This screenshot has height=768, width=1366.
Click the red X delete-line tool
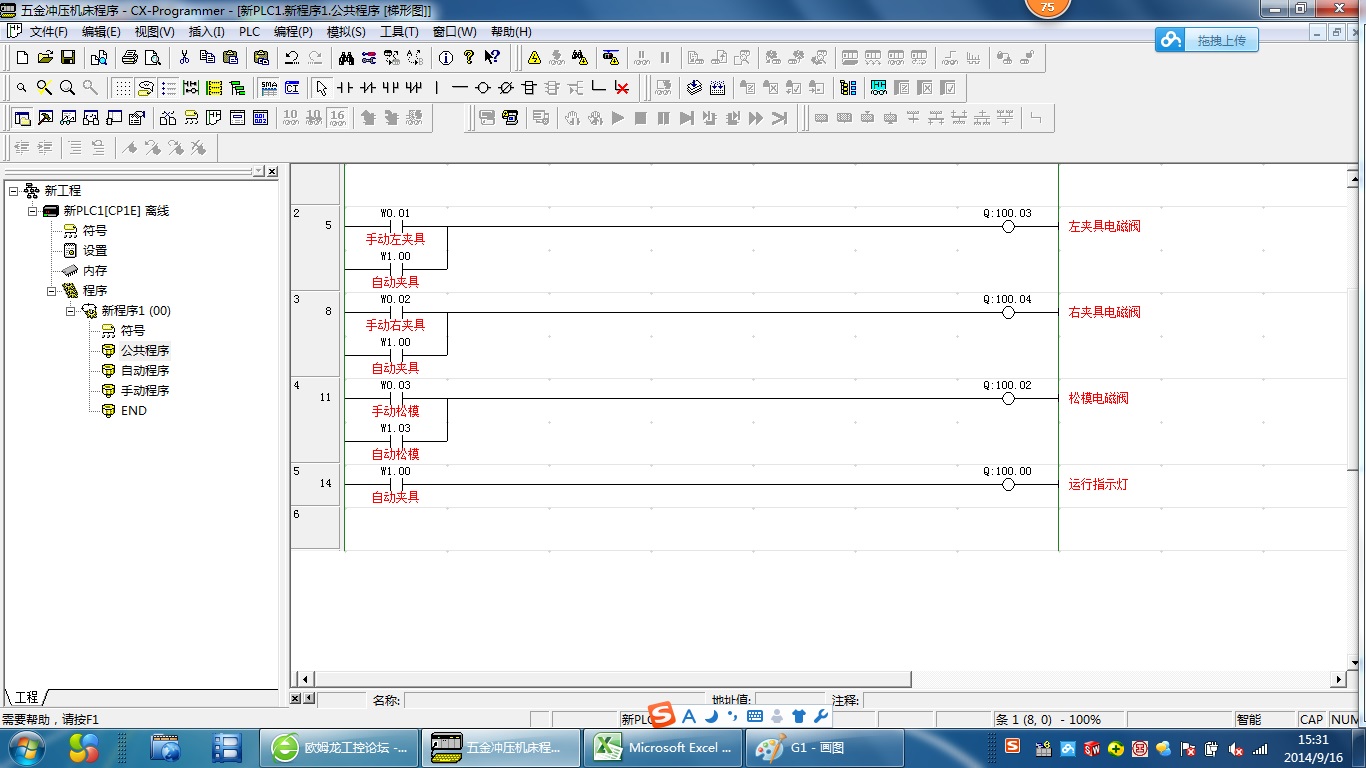coord(622,88)
